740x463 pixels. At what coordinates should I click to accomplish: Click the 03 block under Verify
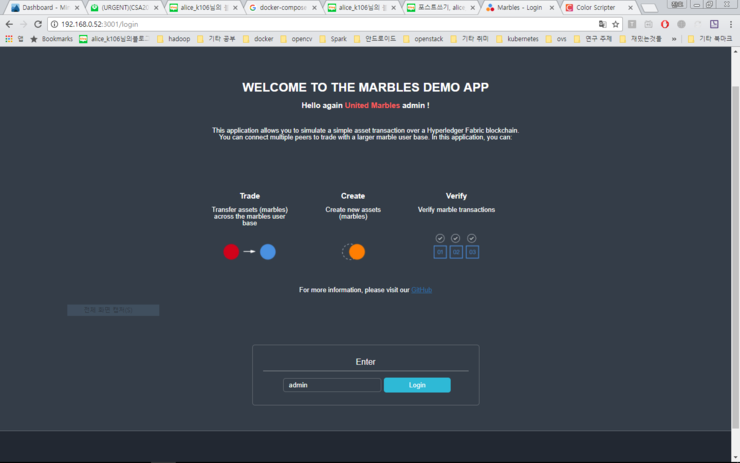472,252
